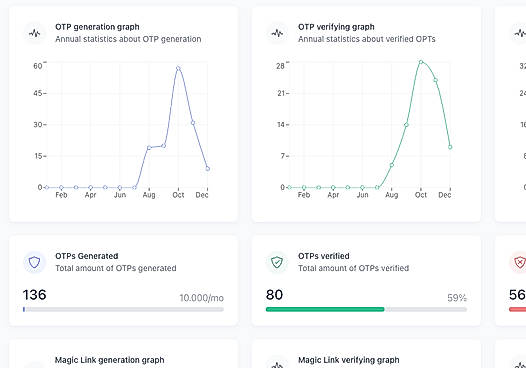Click the green OTPs verified progress bar
The width and height of the screenshot is (526, 368).
[x=366, y=309]
